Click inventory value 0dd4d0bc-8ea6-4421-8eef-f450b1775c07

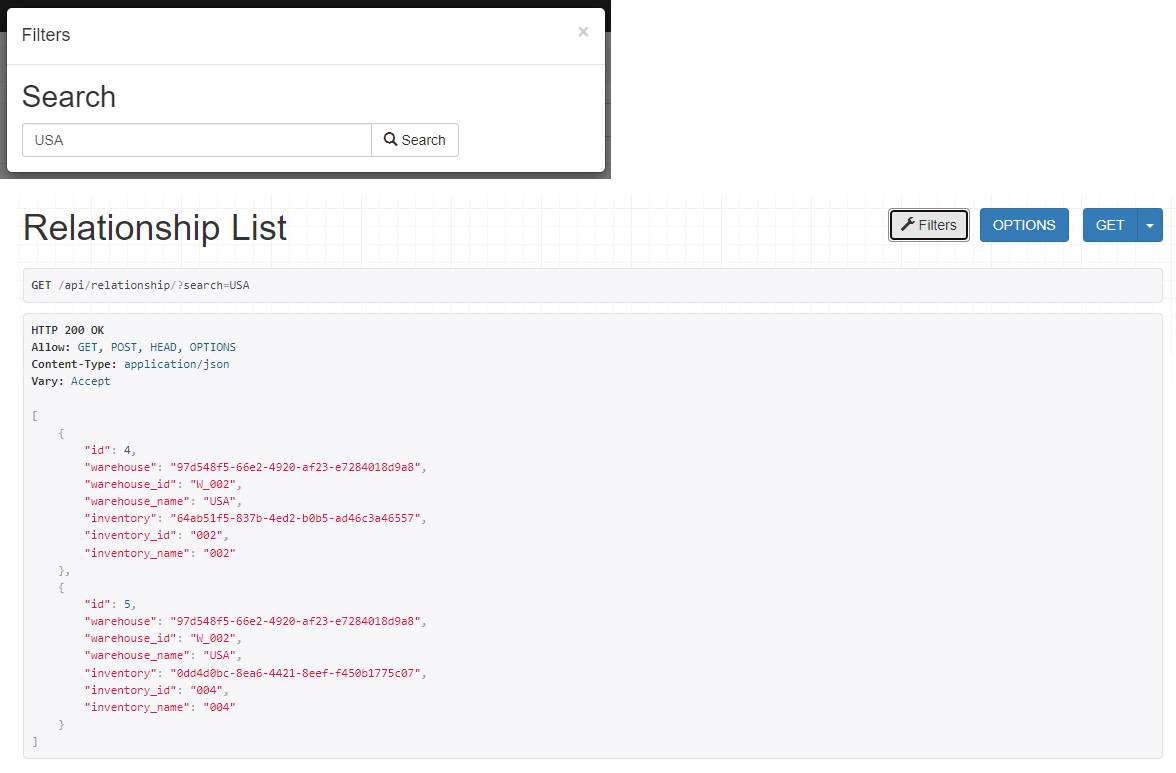click(296, 673)
